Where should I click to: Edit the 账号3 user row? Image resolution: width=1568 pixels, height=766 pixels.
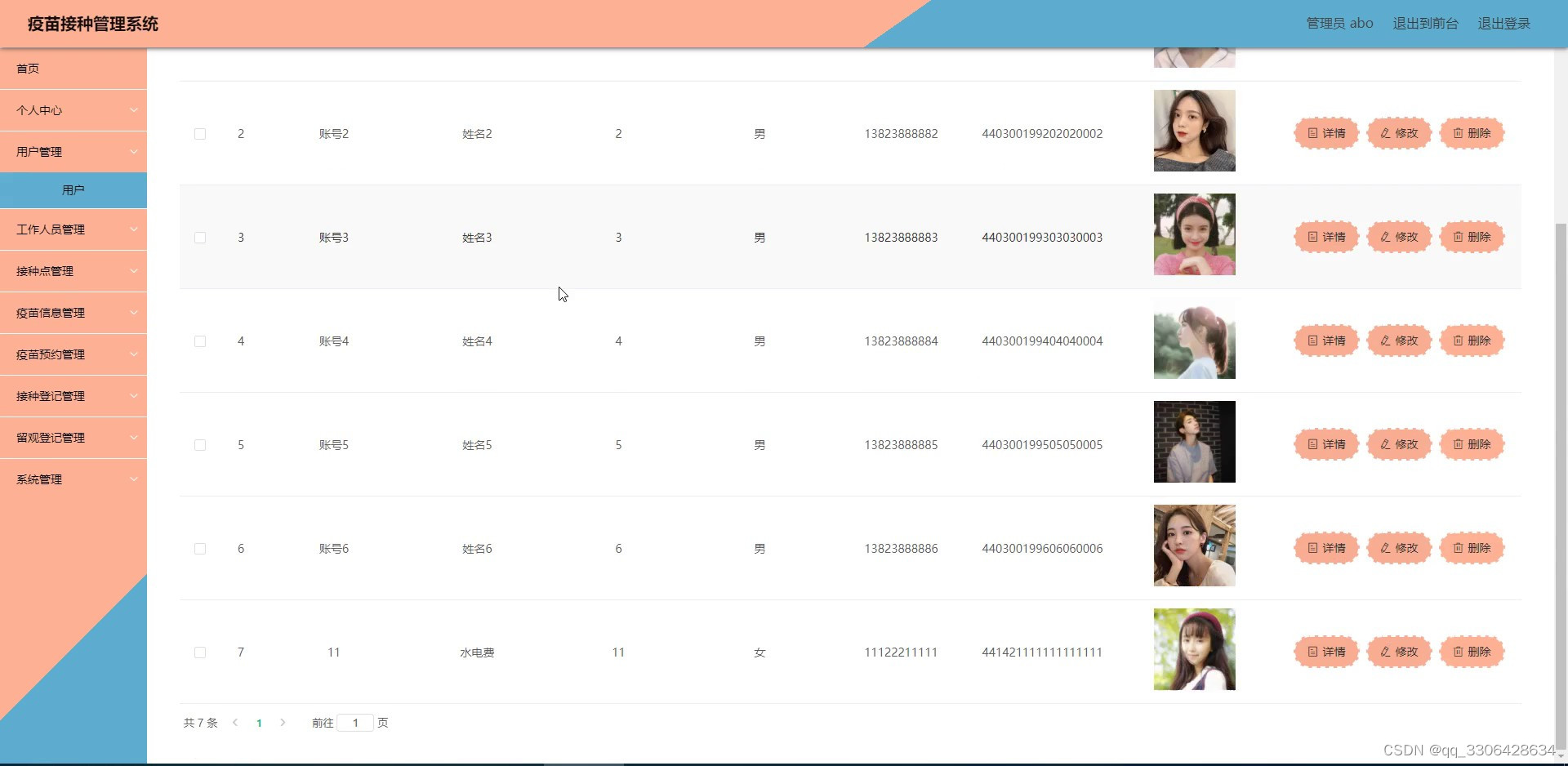[1399, 237]
